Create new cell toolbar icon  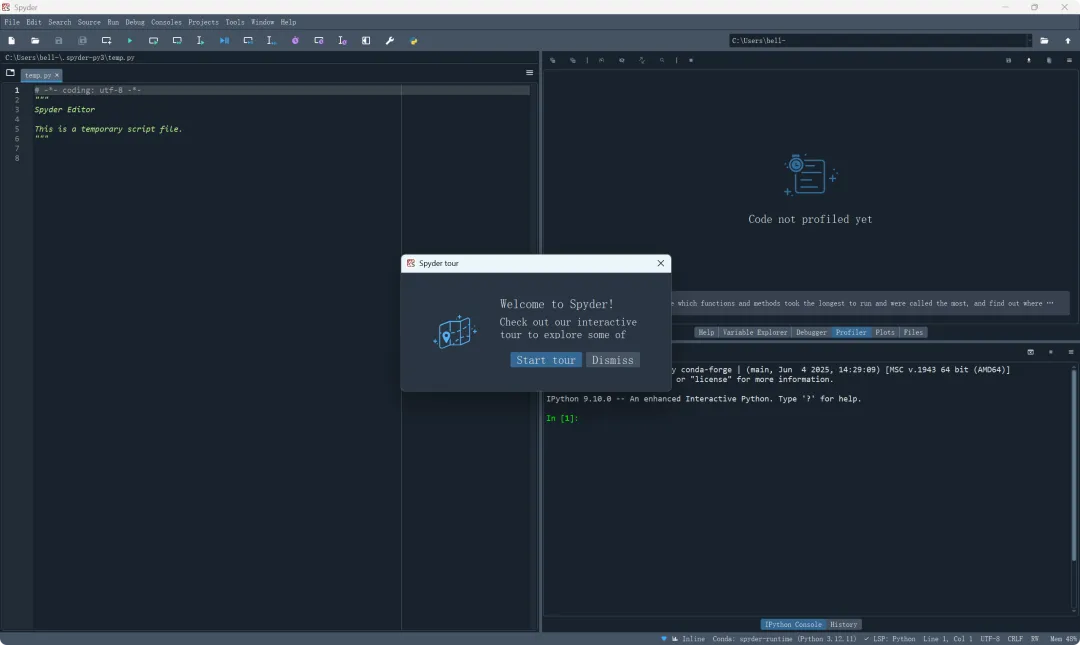point(106,41)
